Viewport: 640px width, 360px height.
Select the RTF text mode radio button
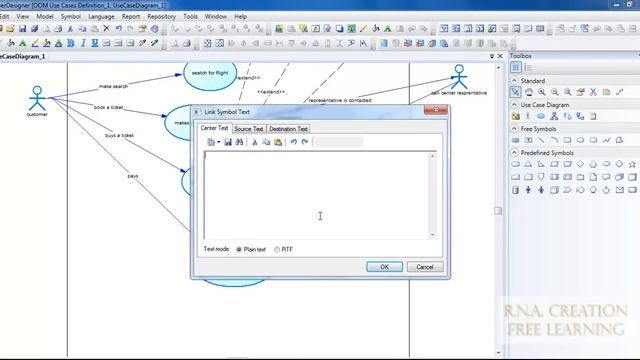click(x=277, y=249)
